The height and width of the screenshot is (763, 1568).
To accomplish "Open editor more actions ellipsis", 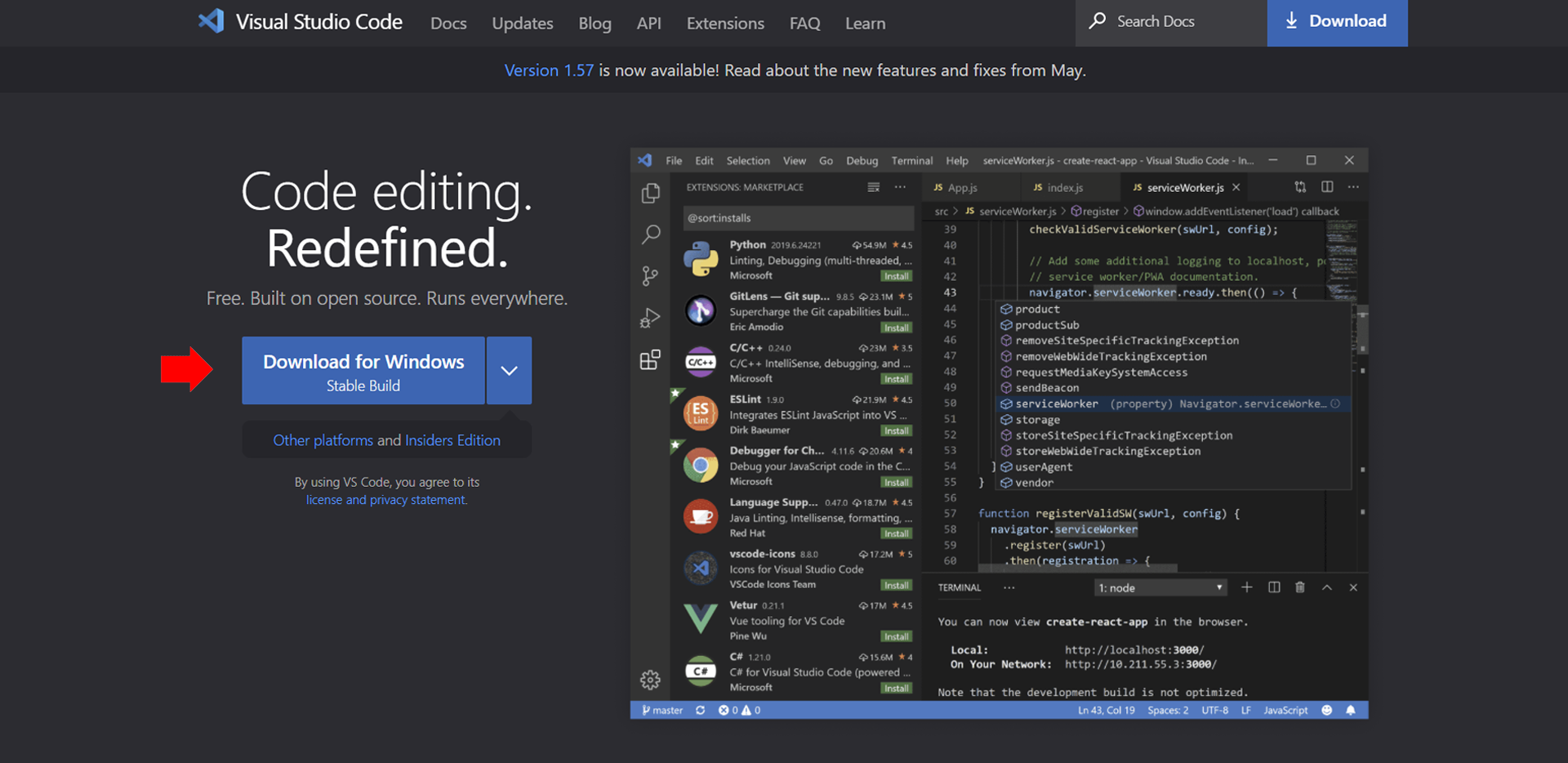I will point(1353,187).
